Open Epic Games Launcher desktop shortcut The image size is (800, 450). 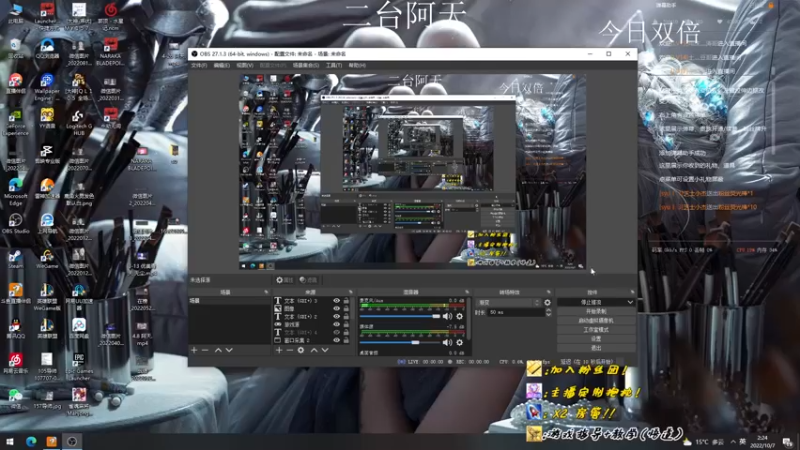(79, 365)
